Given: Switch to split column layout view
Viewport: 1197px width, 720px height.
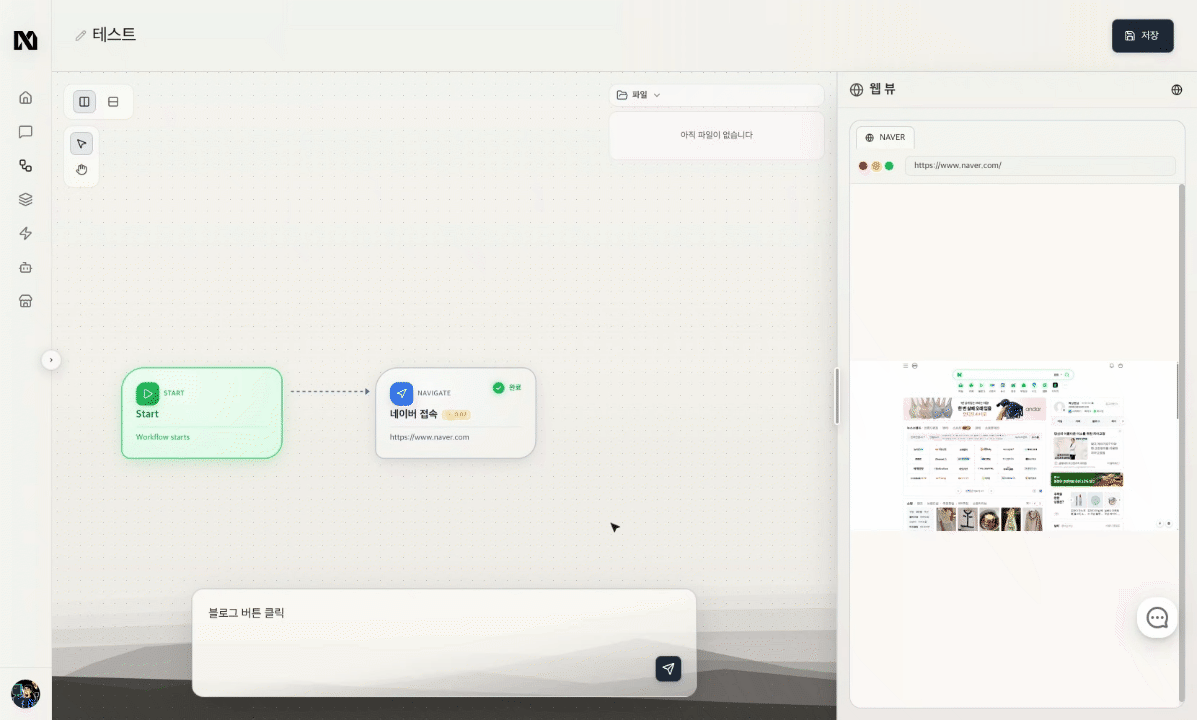Looking at the screenshot, I should [84, 102].
